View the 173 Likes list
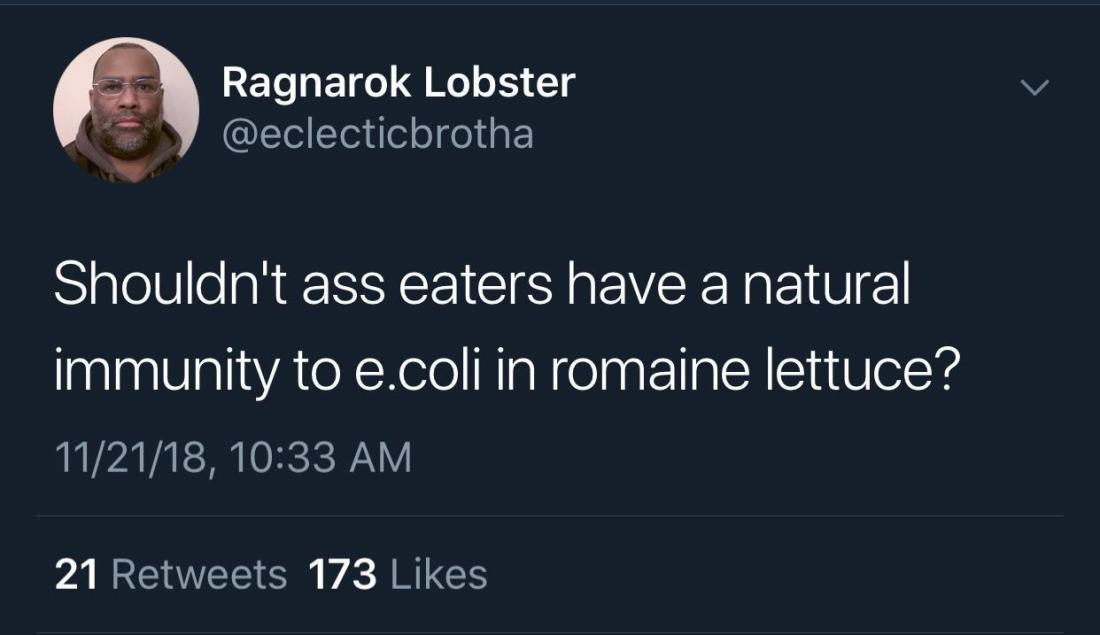Viewport: 1100px width, 635px height. tap(398, 574)
